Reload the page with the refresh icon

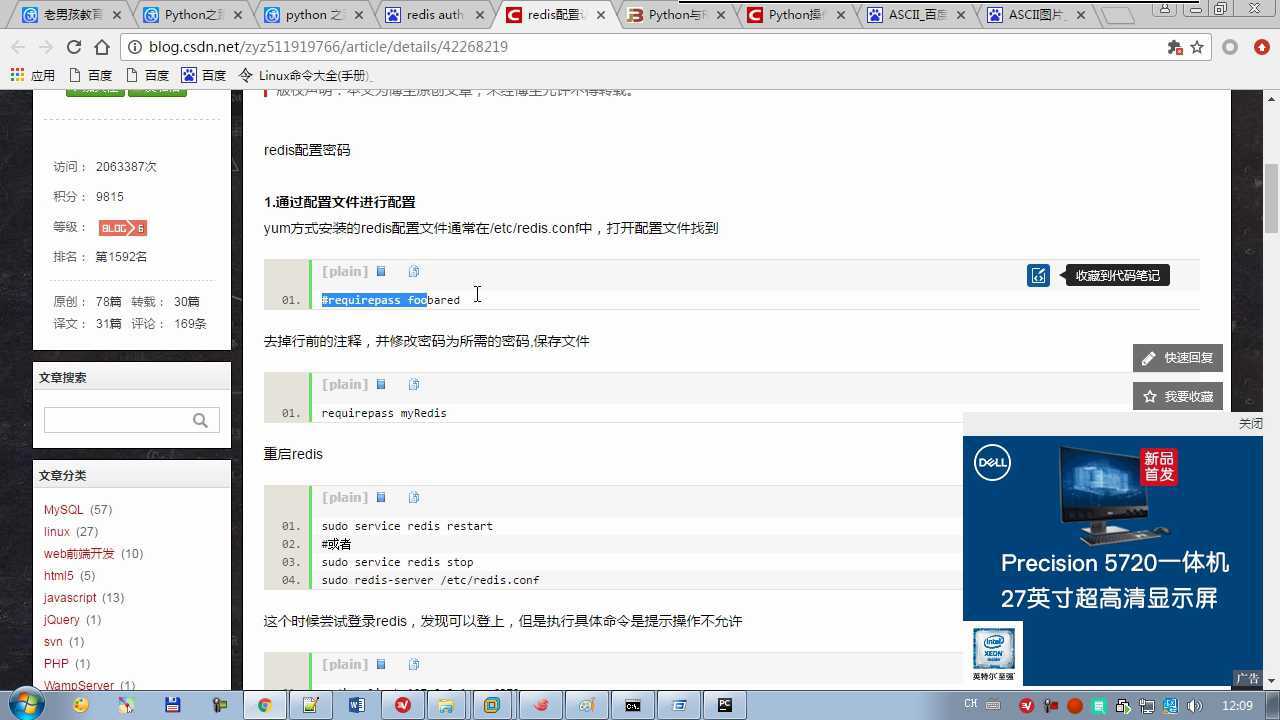coord(73,47)
